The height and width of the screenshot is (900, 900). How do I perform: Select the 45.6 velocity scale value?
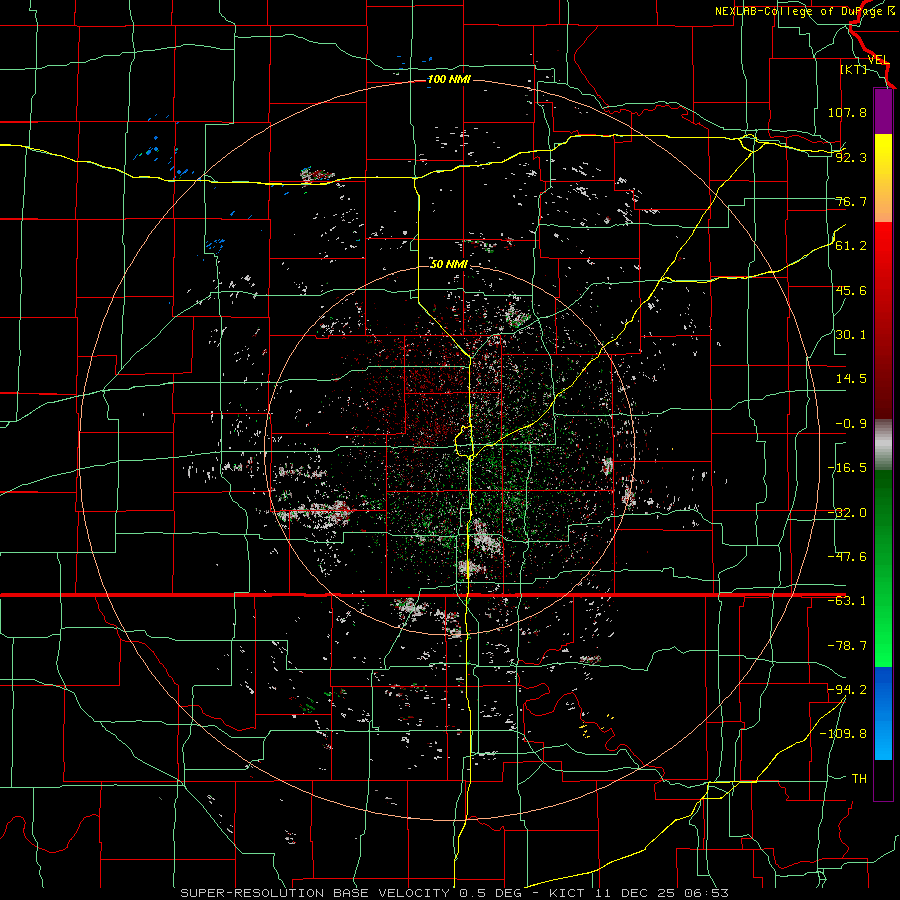click(x=851, y=290)
